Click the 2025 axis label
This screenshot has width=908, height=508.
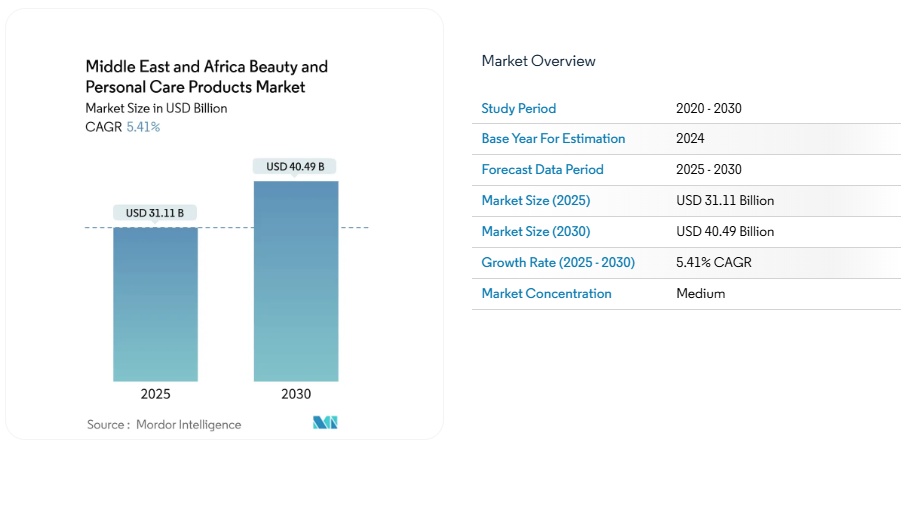click(x=155, y=394)
